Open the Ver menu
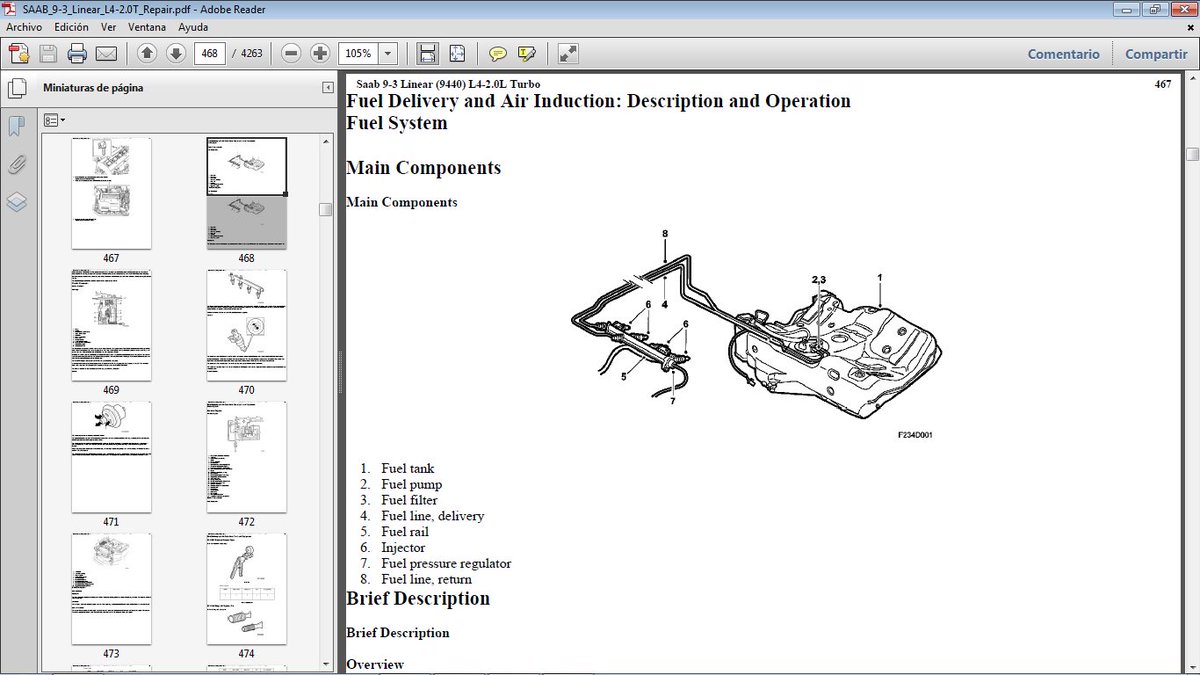Screen dimensions: 1200x675 click(108, 27)
